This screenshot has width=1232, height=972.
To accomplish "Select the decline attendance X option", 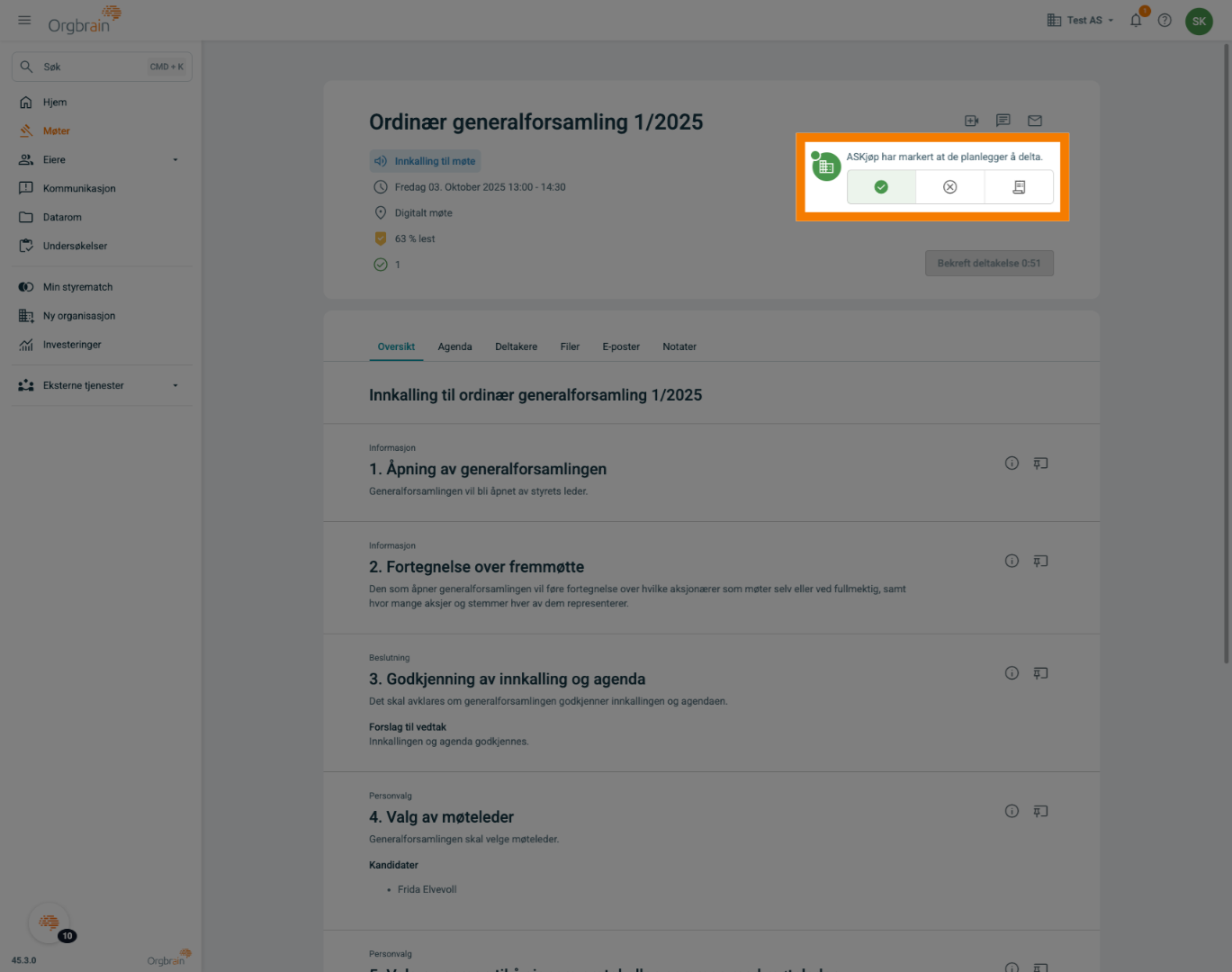I will click(949, 187).
